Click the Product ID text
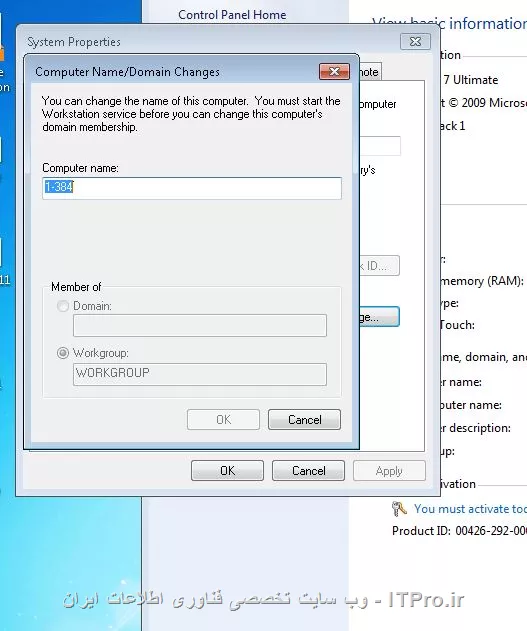 tap(459, 531)
